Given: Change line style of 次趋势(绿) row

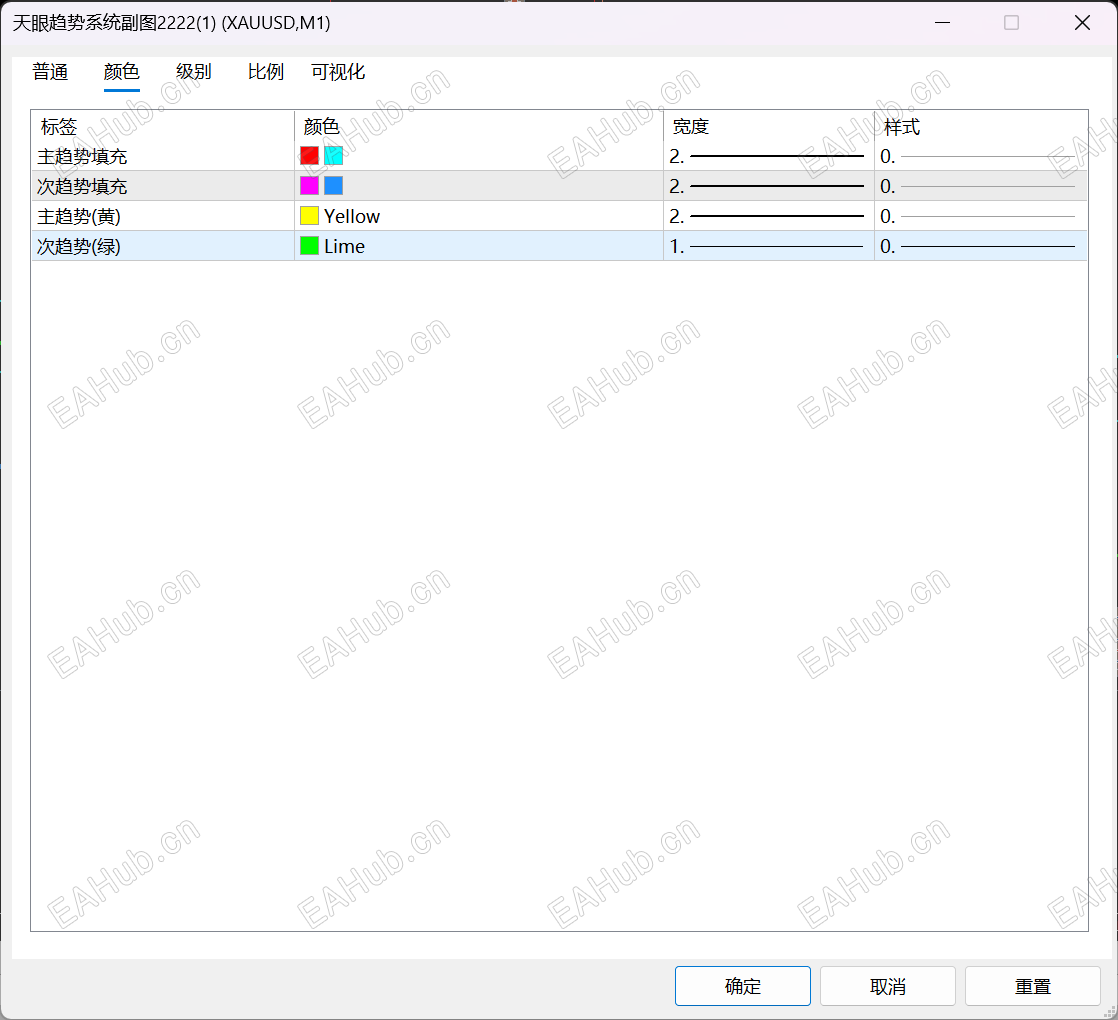Looking at the screenshot, I should [980, 246].
